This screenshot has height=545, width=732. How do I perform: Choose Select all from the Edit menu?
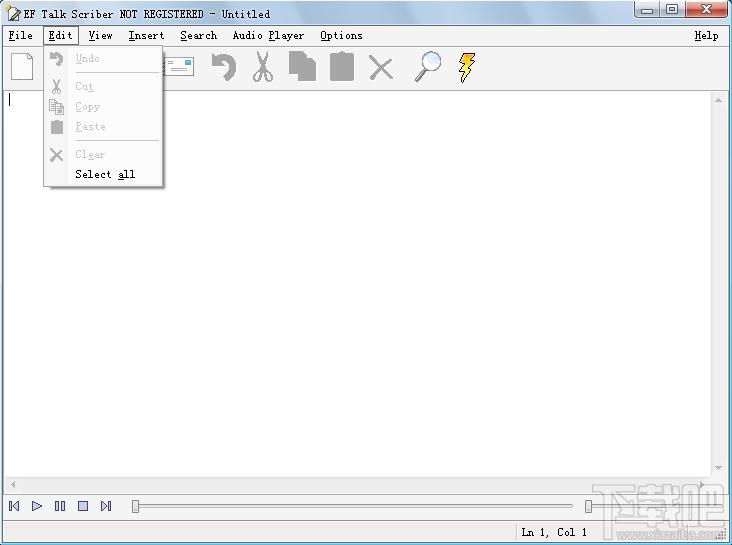105,174
